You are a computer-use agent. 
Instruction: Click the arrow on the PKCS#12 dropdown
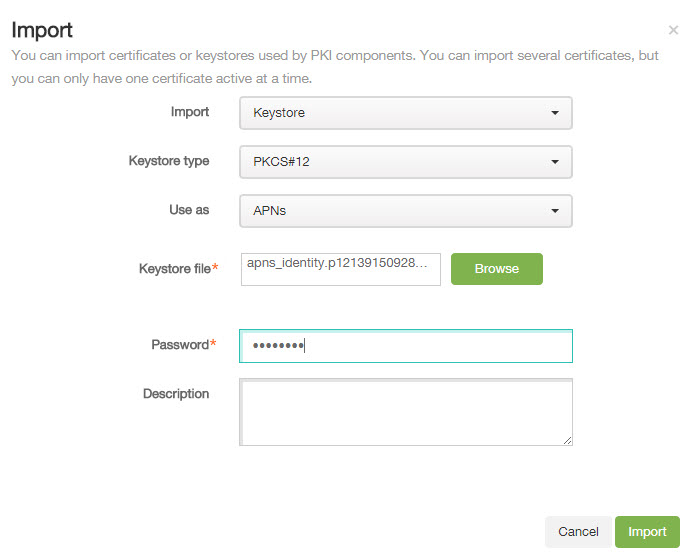pyautogui.click(x=555, y=162)
